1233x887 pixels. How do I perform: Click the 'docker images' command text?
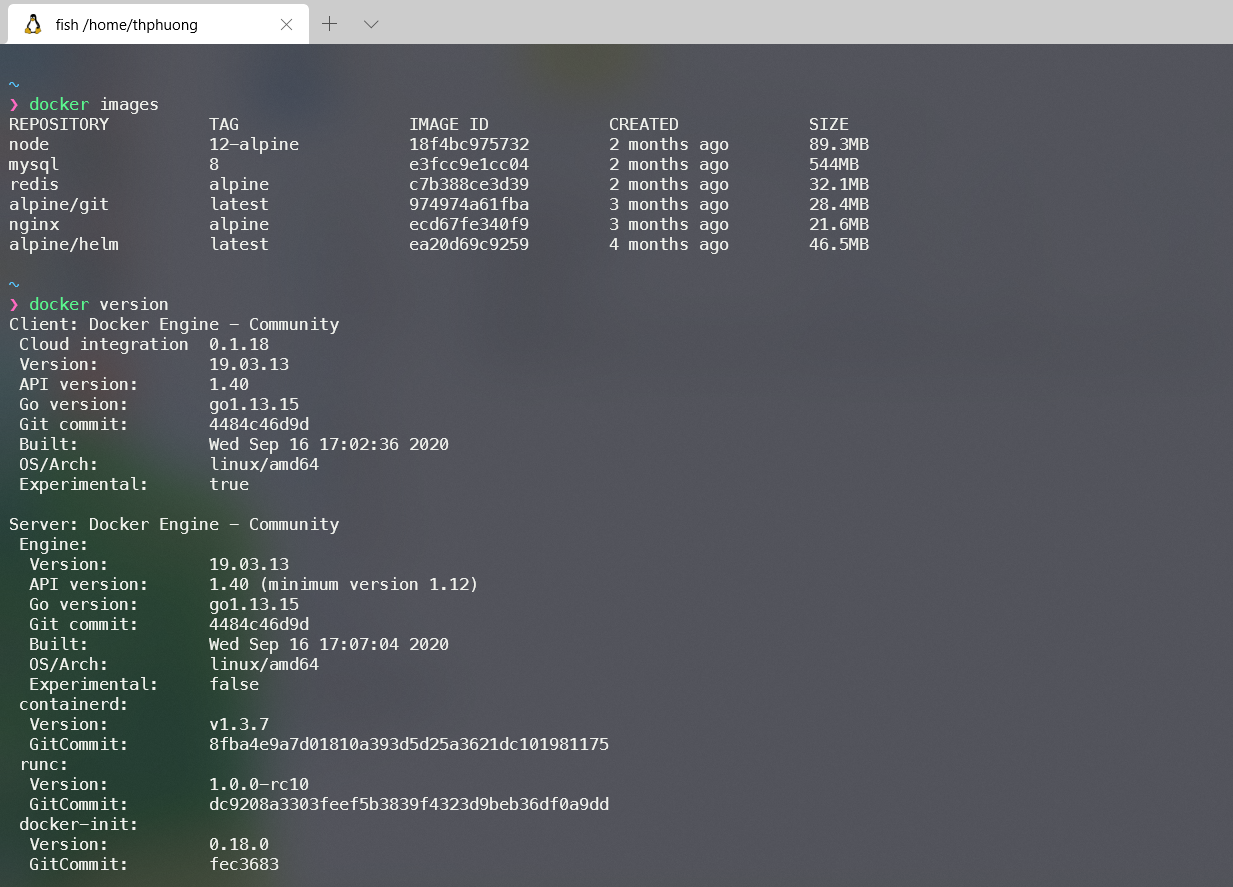[x=94, y=104]
